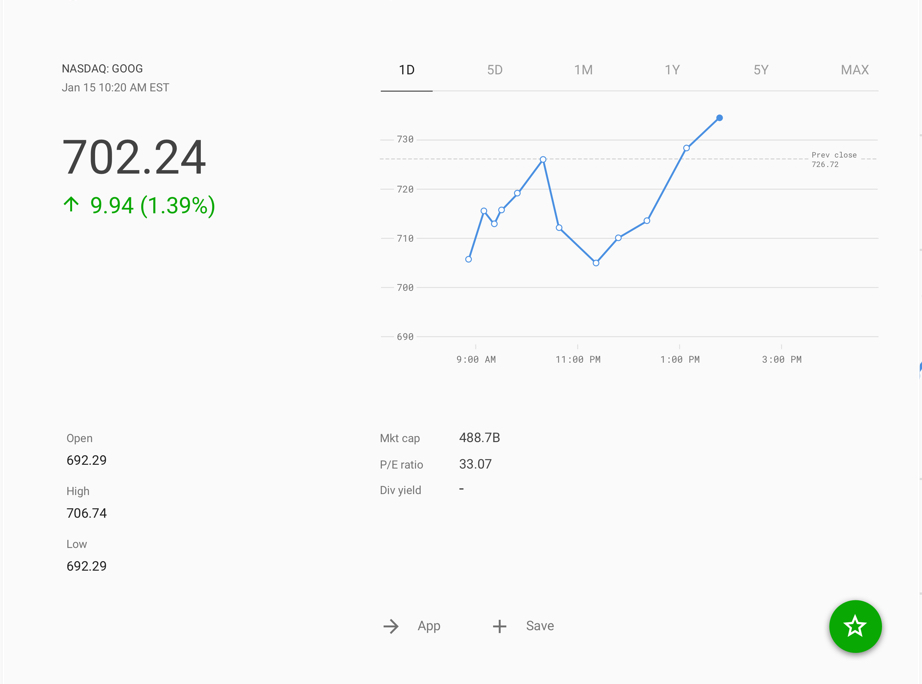Select the 1Y time range tab

(672, 70)
